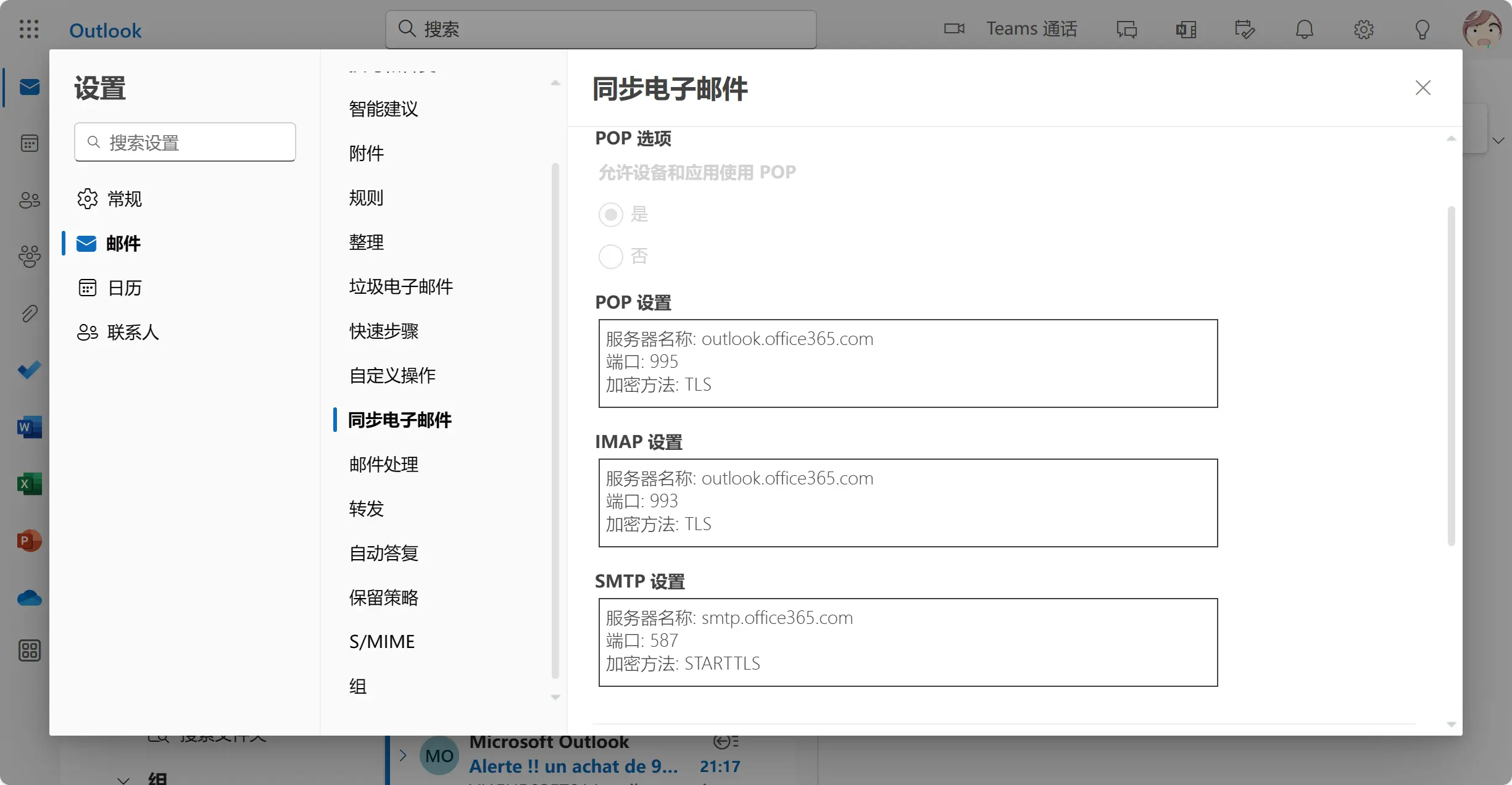The height and width of the screenshot is (785, 1512).
Task: Close the settings dialog with X
Action: tap(1423, 88)
